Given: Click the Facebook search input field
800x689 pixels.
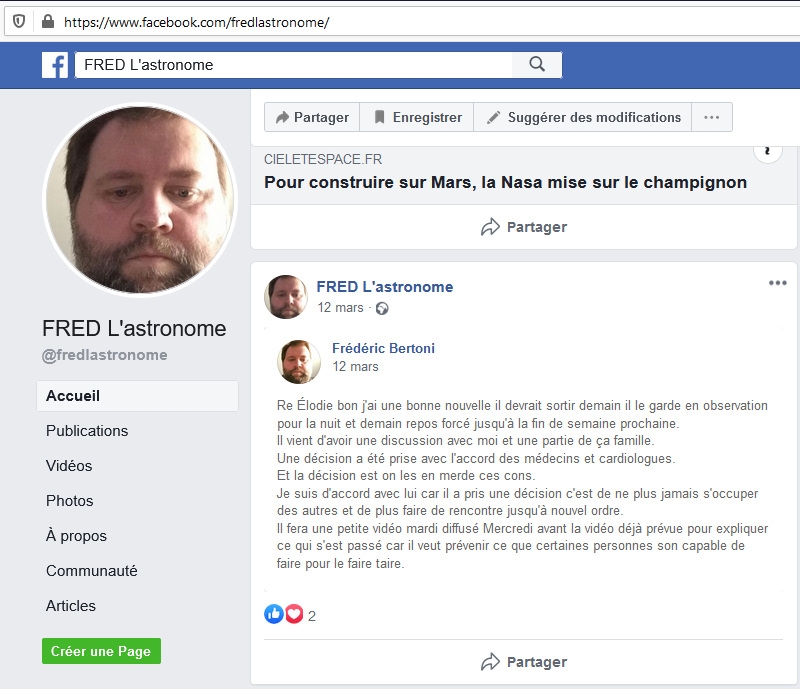Looking at the screenshot, I should tap(292, 65).
